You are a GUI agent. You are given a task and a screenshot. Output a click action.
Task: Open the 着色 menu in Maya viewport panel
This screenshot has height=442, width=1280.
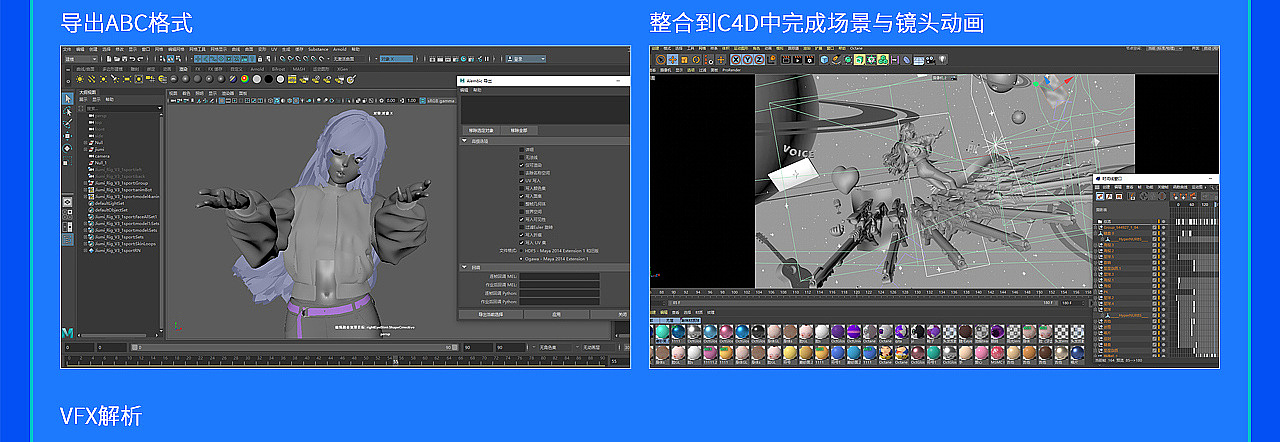click(186, 93)
